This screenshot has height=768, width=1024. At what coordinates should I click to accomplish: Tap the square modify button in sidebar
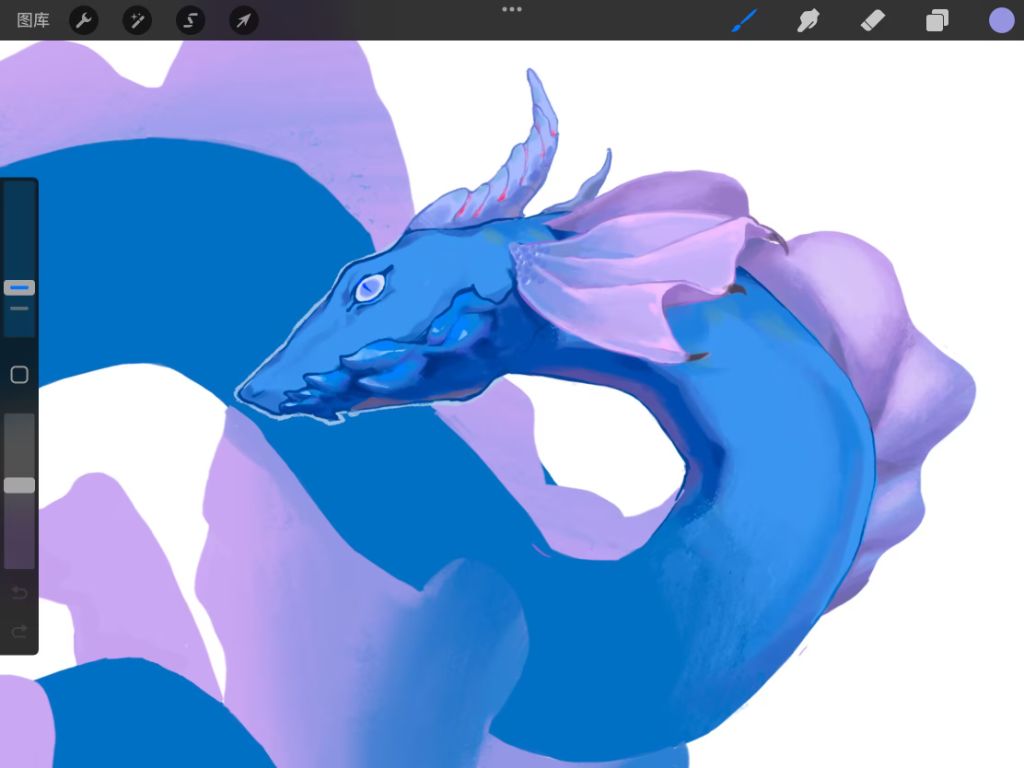(20, 375)
